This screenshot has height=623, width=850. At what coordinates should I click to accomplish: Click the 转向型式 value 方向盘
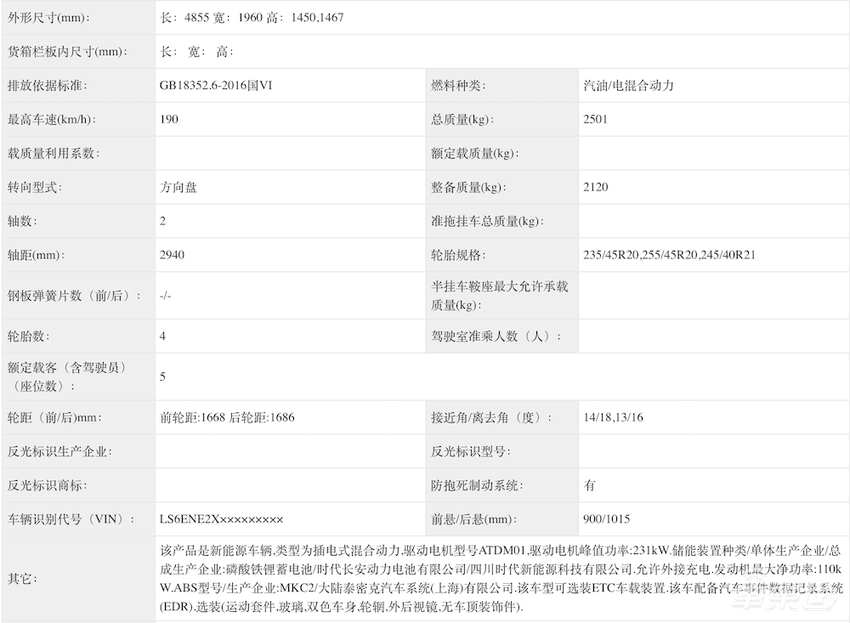click(x=182, y=187)
